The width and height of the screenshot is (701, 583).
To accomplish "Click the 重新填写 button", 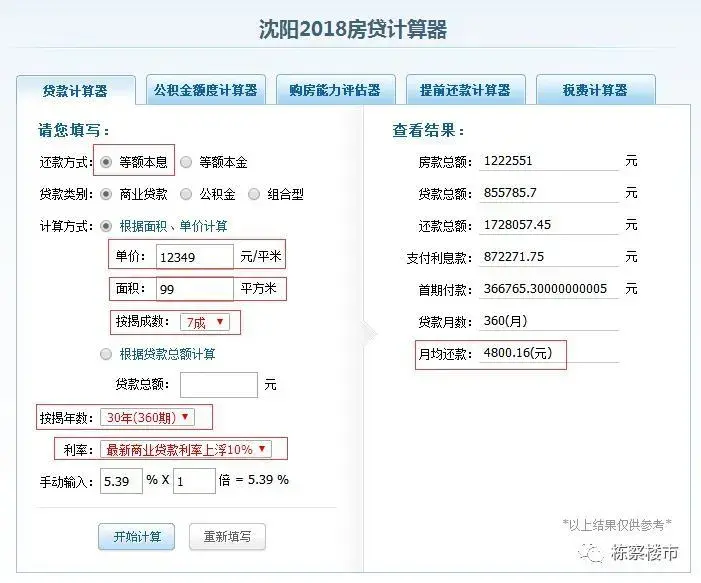I will point(227,537).
